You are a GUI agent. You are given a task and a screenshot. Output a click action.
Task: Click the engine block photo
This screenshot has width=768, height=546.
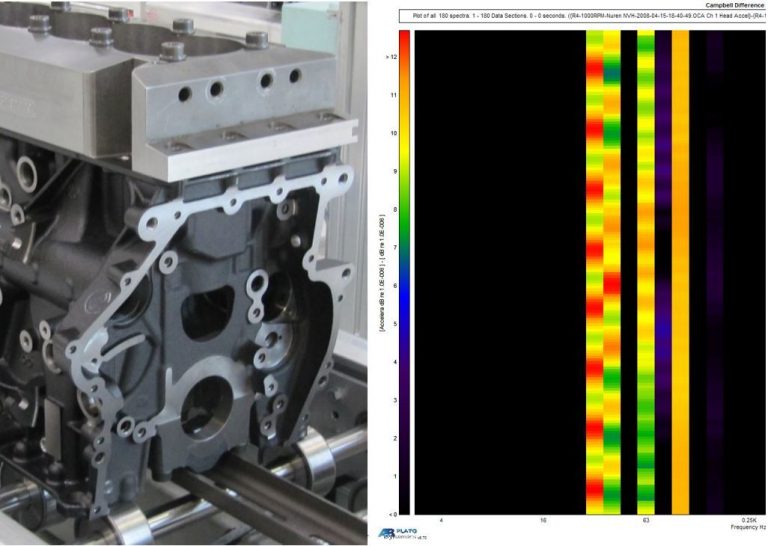(184, 273)
